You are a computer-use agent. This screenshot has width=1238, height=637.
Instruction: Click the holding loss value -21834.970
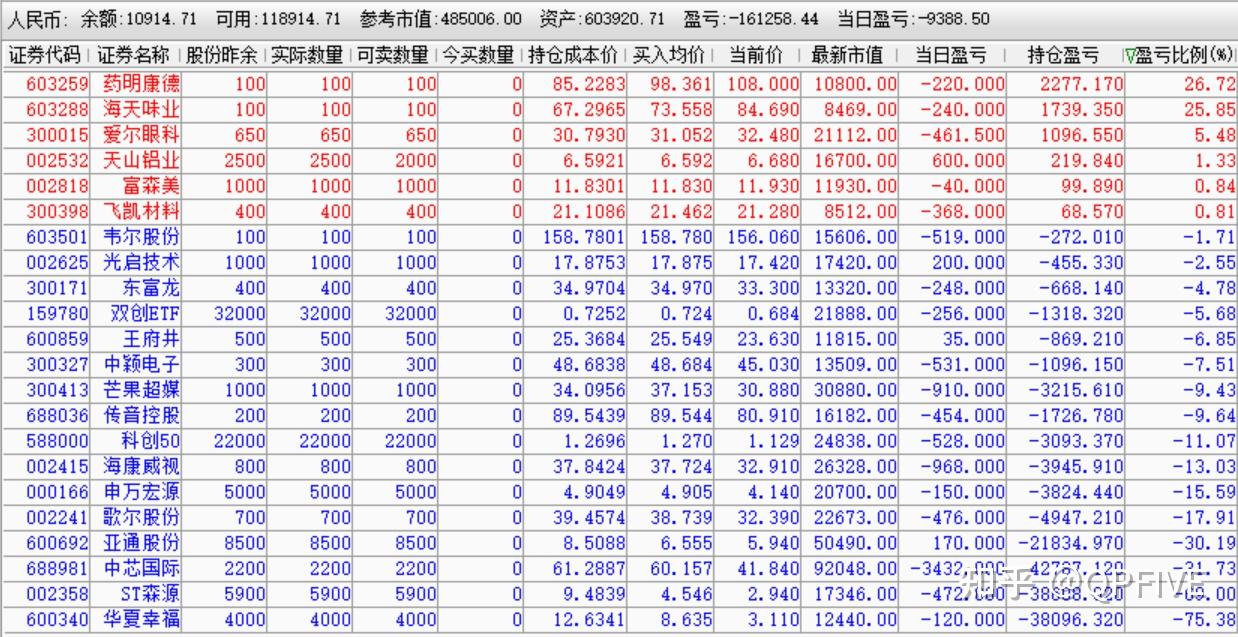1071,543
